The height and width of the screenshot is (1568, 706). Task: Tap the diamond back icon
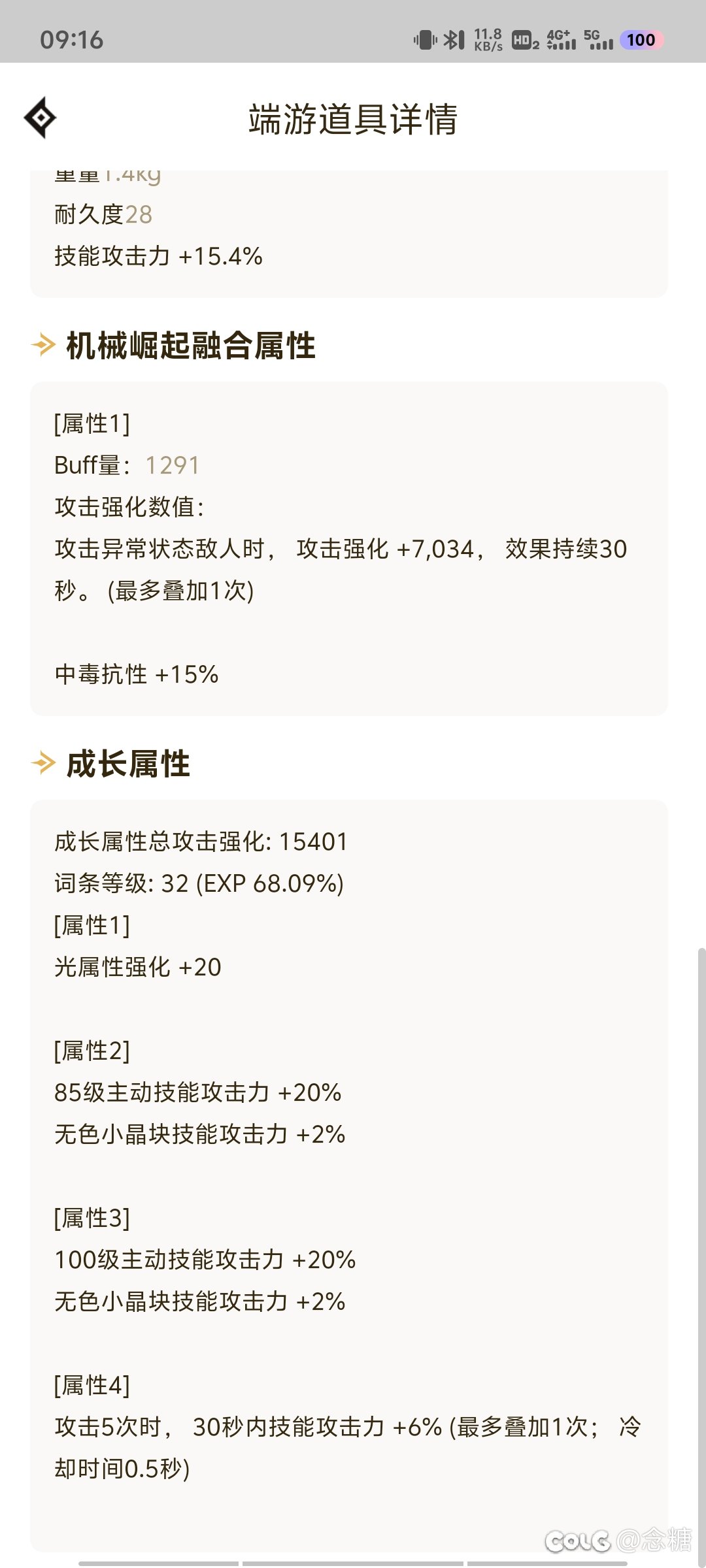tap(41, 118)
